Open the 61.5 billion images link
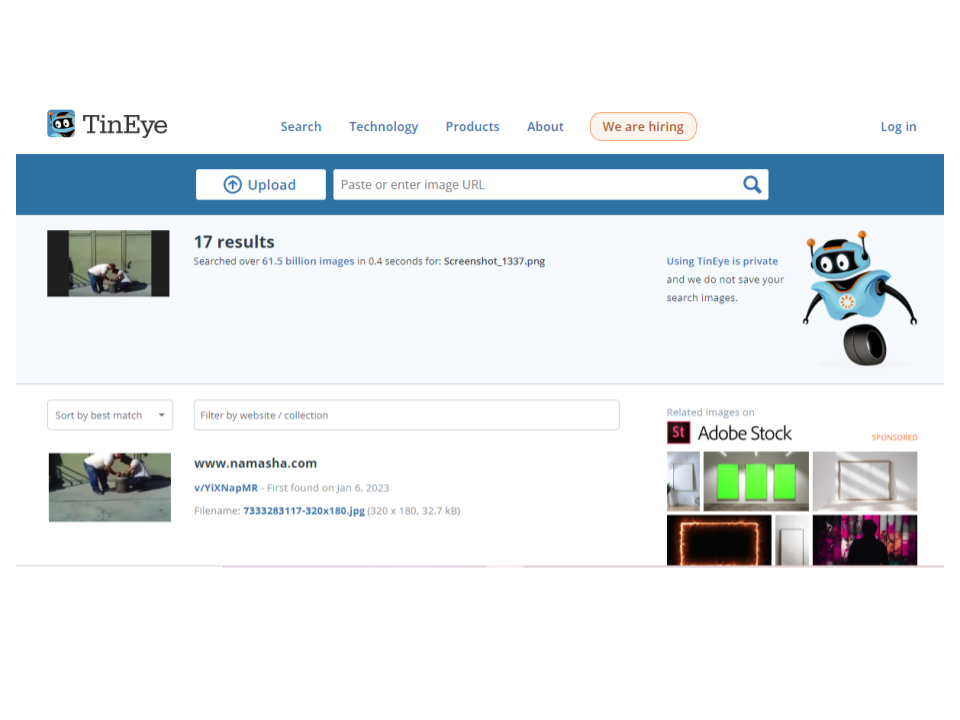The width and height of the screenshot is (960, 720). coord(308,261)
